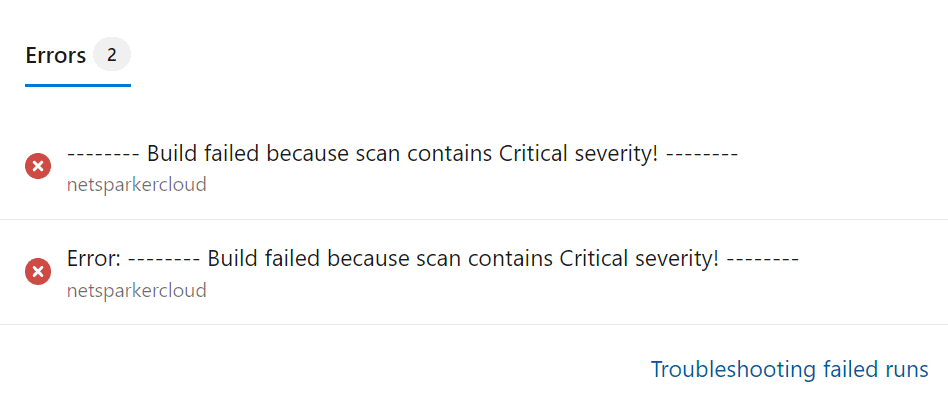Image resolution: width=948 pixels, height=394 pixels.
Task: Click the error count badge showing 2
Action: [x=112, y=56]
